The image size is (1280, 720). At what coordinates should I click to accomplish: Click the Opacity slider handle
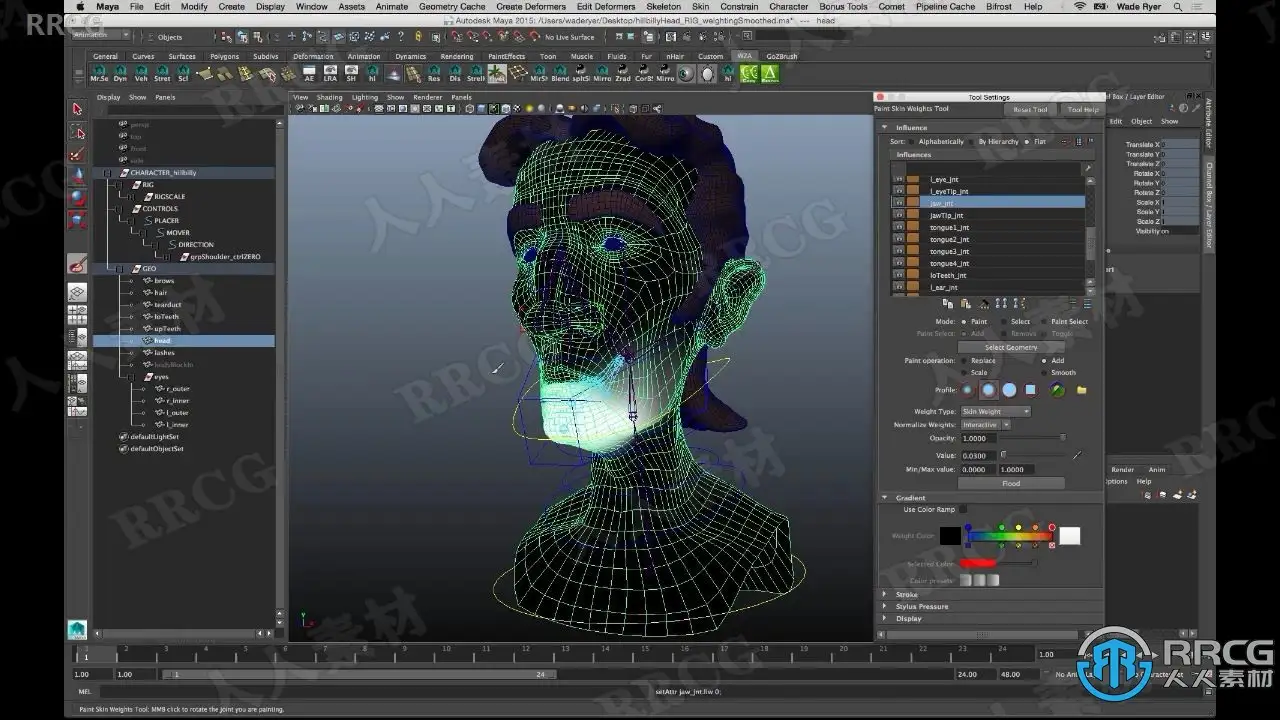click(x=1062, y=438)
